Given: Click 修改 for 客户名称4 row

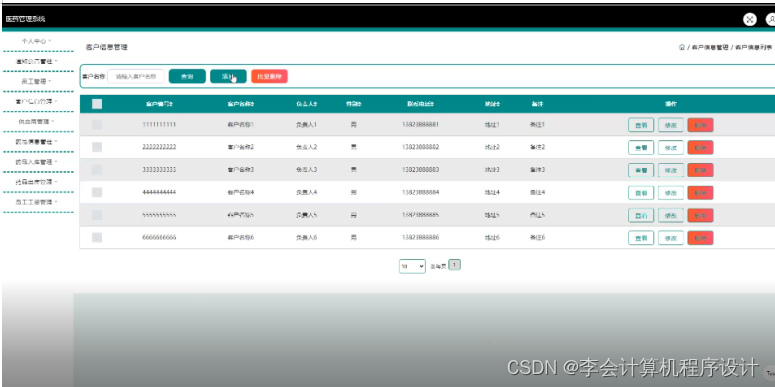Looking at the screenshot, I should 671,193.
